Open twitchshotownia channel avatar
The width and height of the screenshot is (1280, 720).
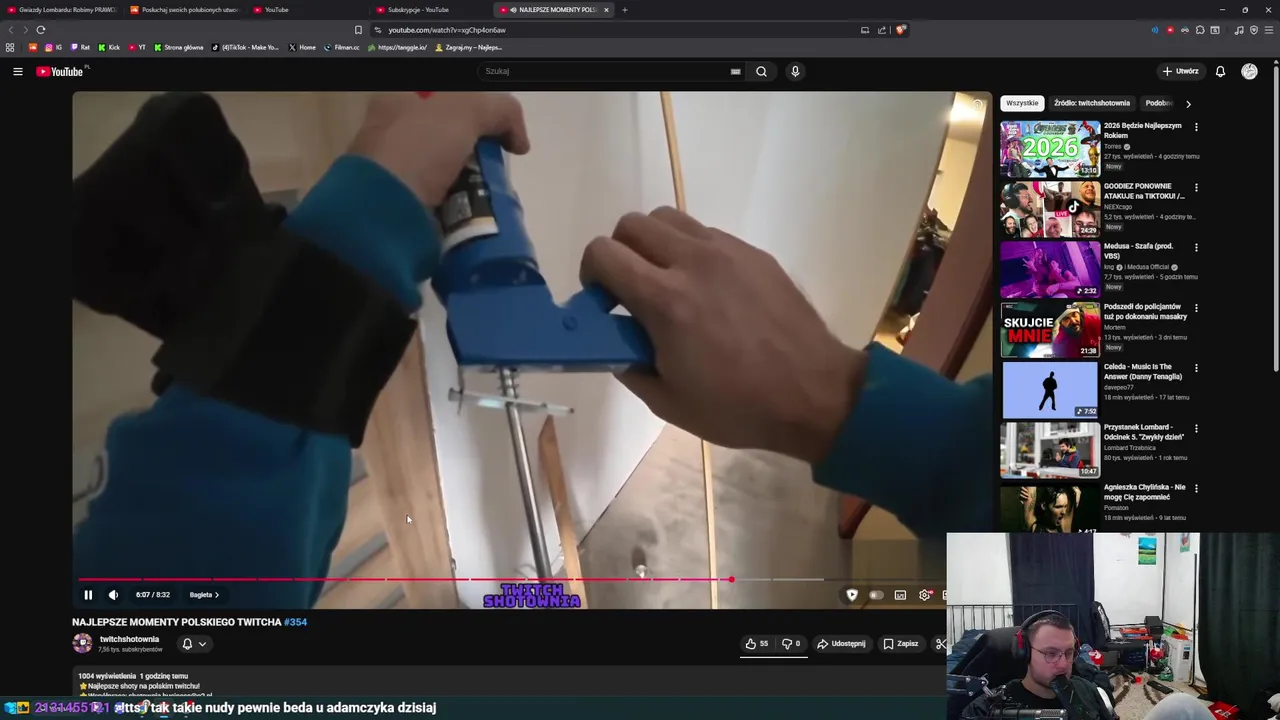point(82,643)
